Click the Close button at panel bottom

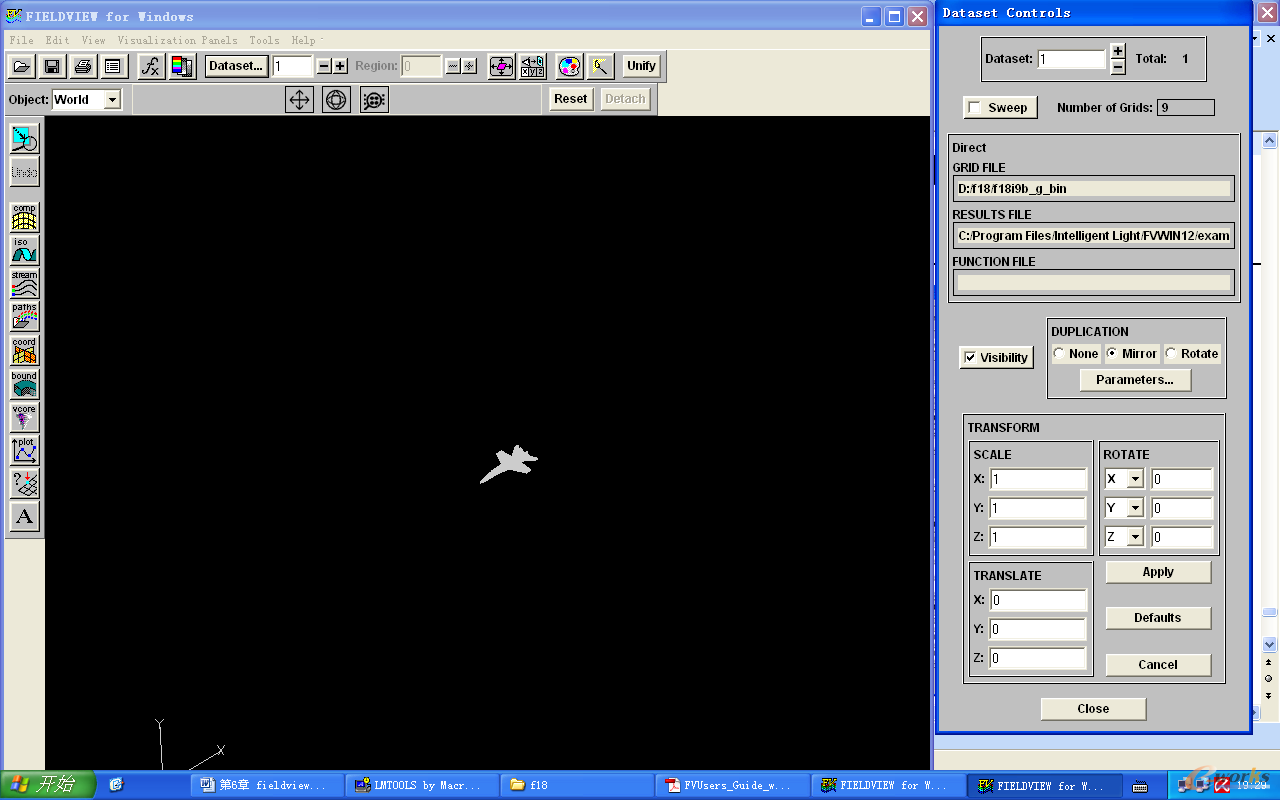tap(1093, 709)
